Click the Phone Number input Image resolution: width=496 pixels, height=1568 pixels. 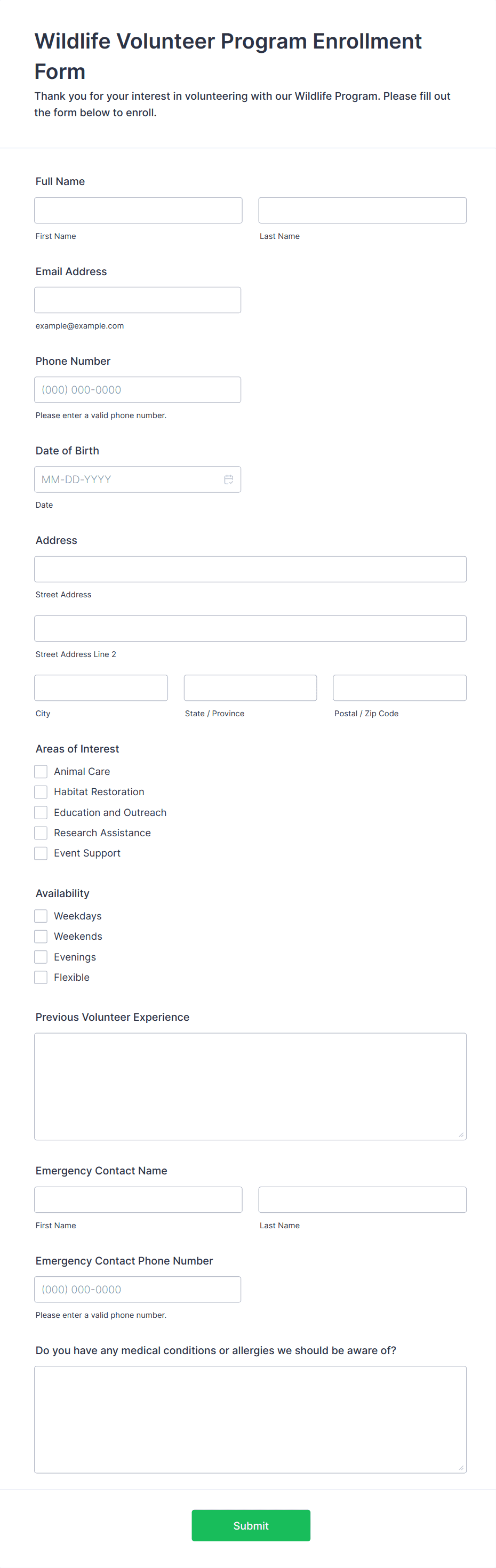(x=138, y=389)
